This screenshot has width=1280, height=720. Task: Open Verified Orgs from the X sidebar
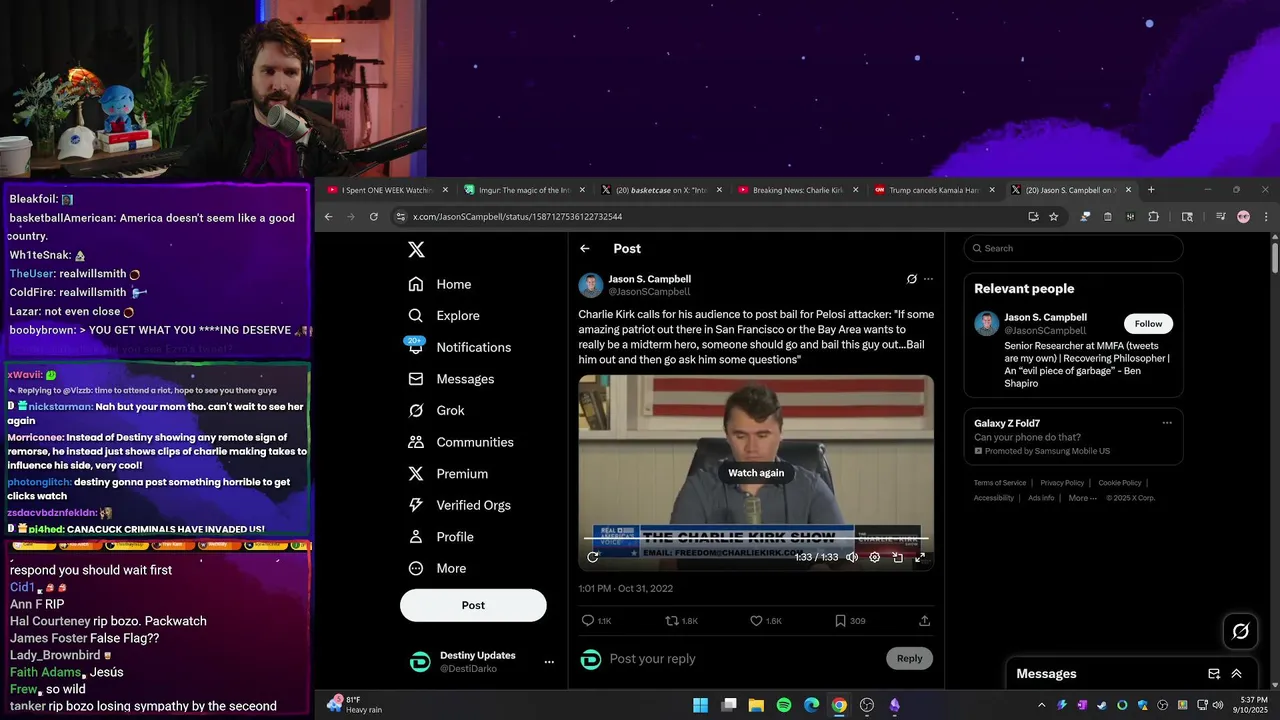(461, 505)
